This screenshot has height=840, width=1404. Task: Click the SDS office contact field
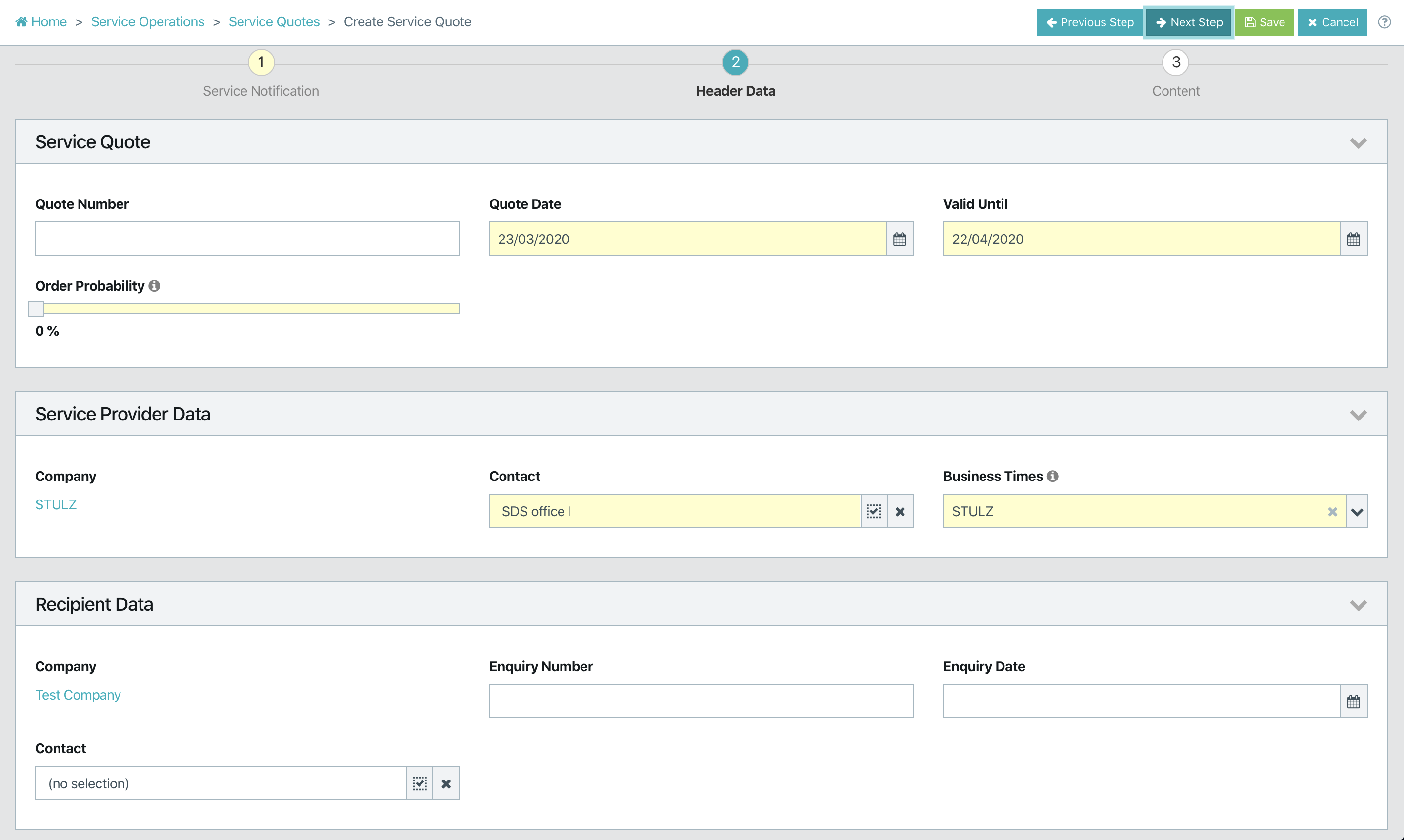(675, 511)
